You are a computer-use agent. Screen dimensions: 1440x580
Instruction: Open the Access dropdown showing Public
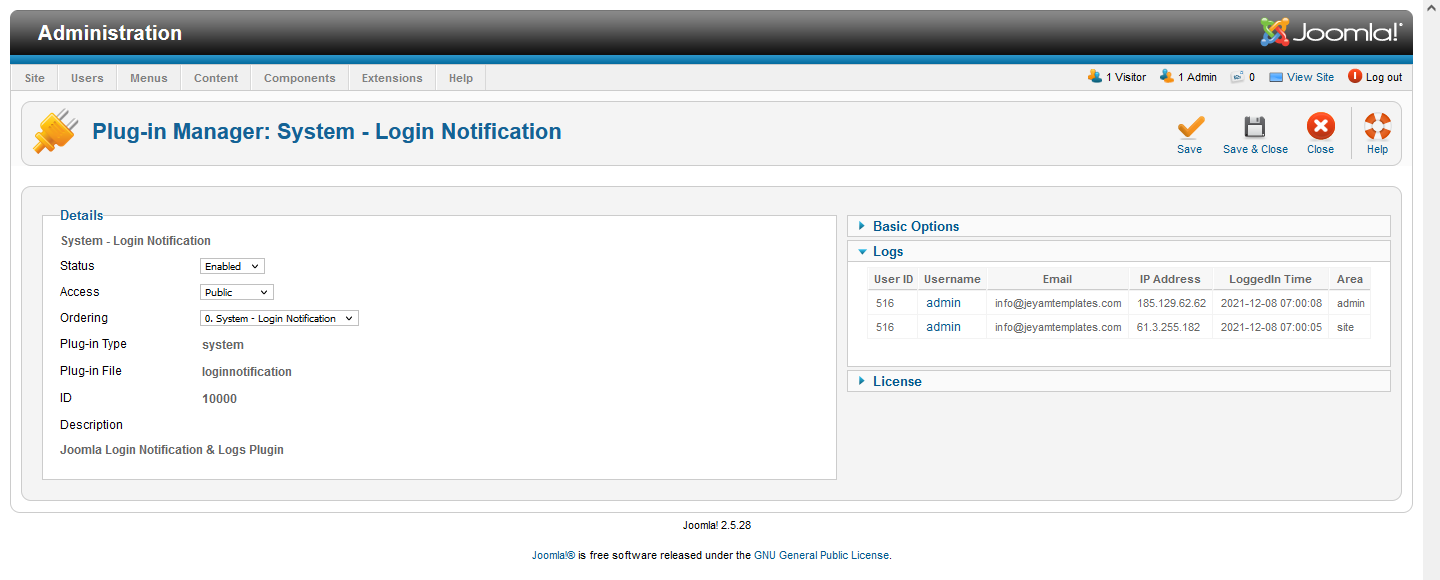click(237, 292)
